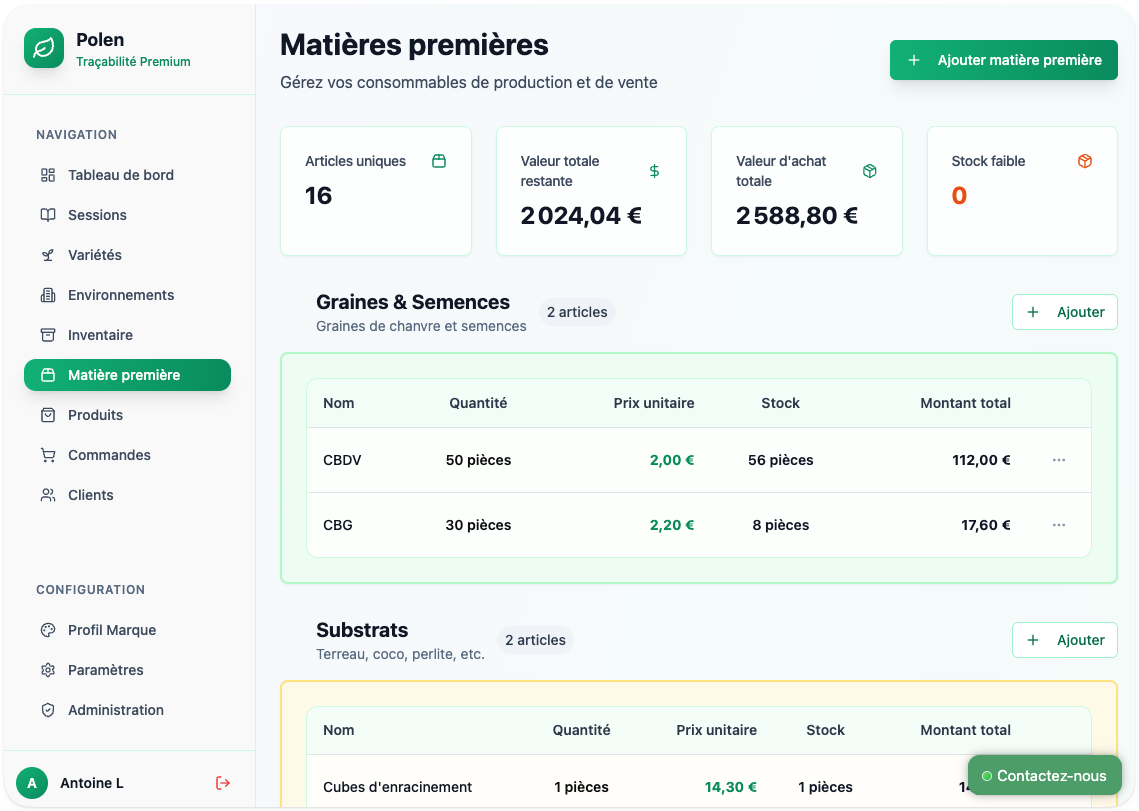Open the three-dot menu for CBDV row
Screen dimensions: 1139x811
[x=1059, y=460]
